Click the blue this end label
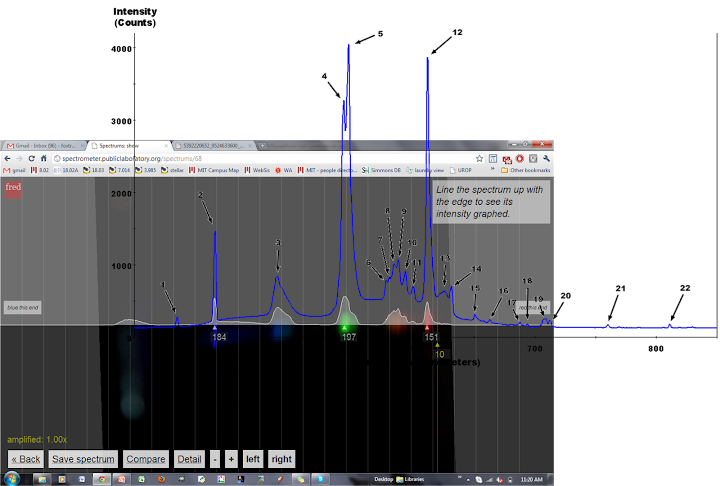720x486 pixels. pyautogui.click(x=22, y=307)
